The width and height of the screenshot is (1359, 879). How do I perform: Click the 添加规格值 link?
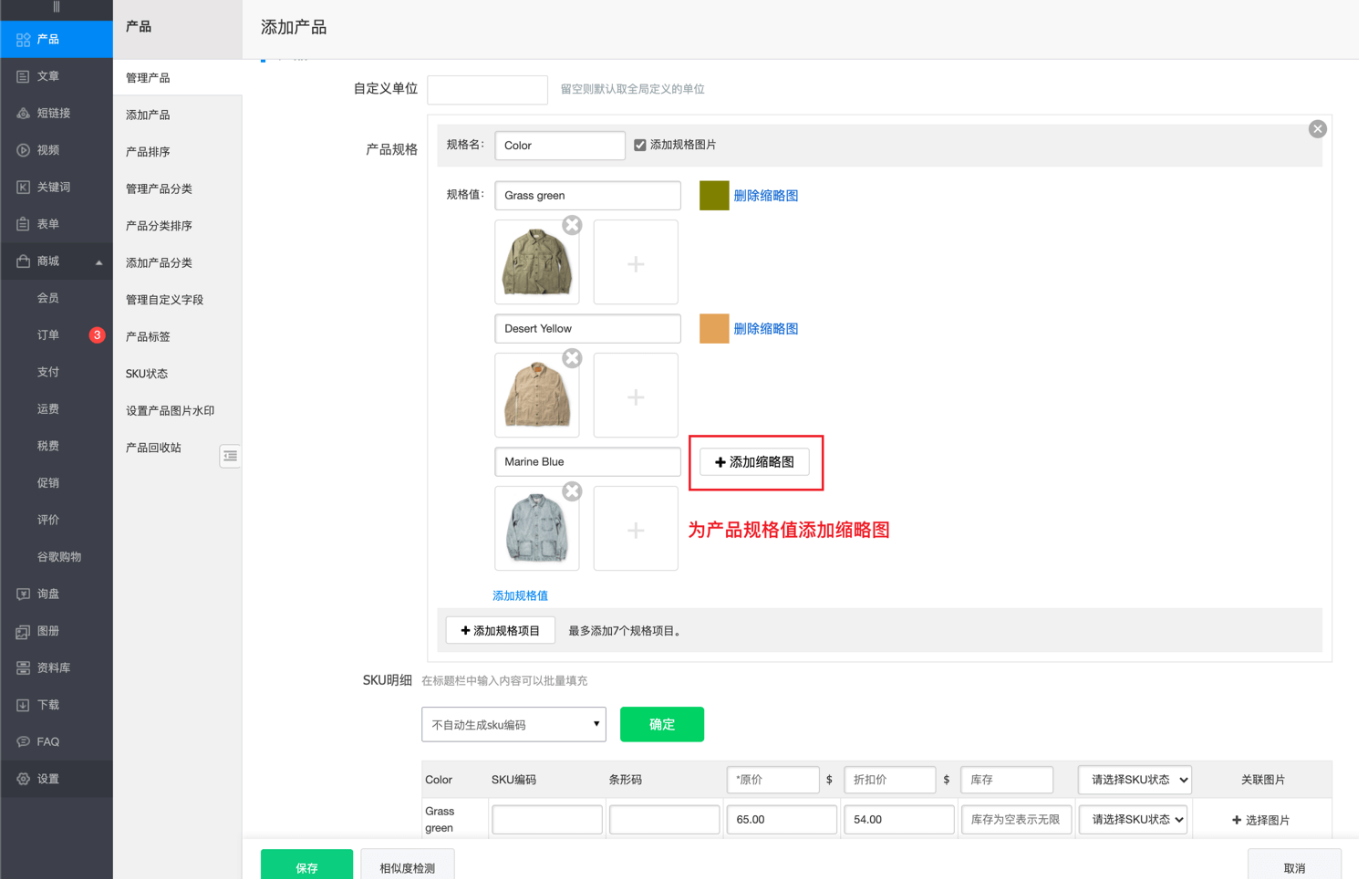click(x=520, y=596)
